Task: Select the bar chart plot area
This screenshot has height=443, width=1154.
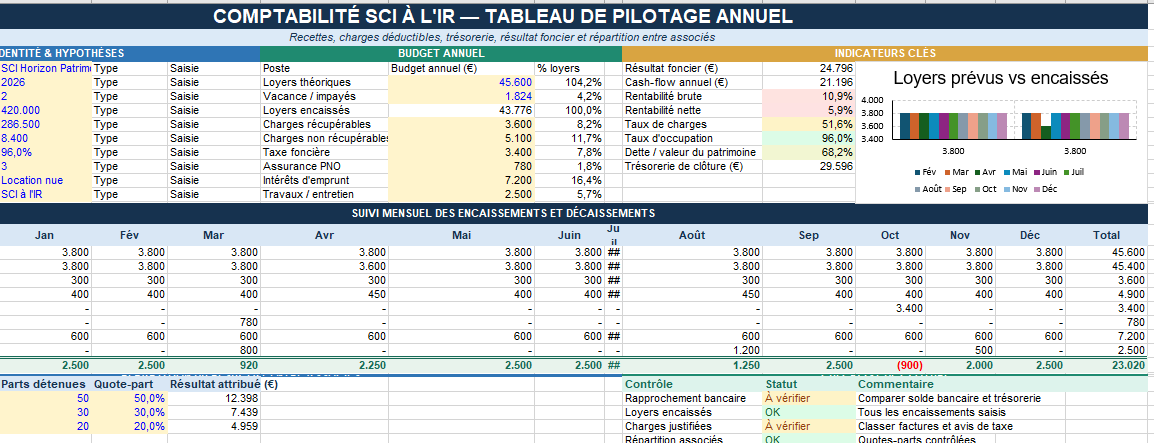Action: pos(1014,120)
